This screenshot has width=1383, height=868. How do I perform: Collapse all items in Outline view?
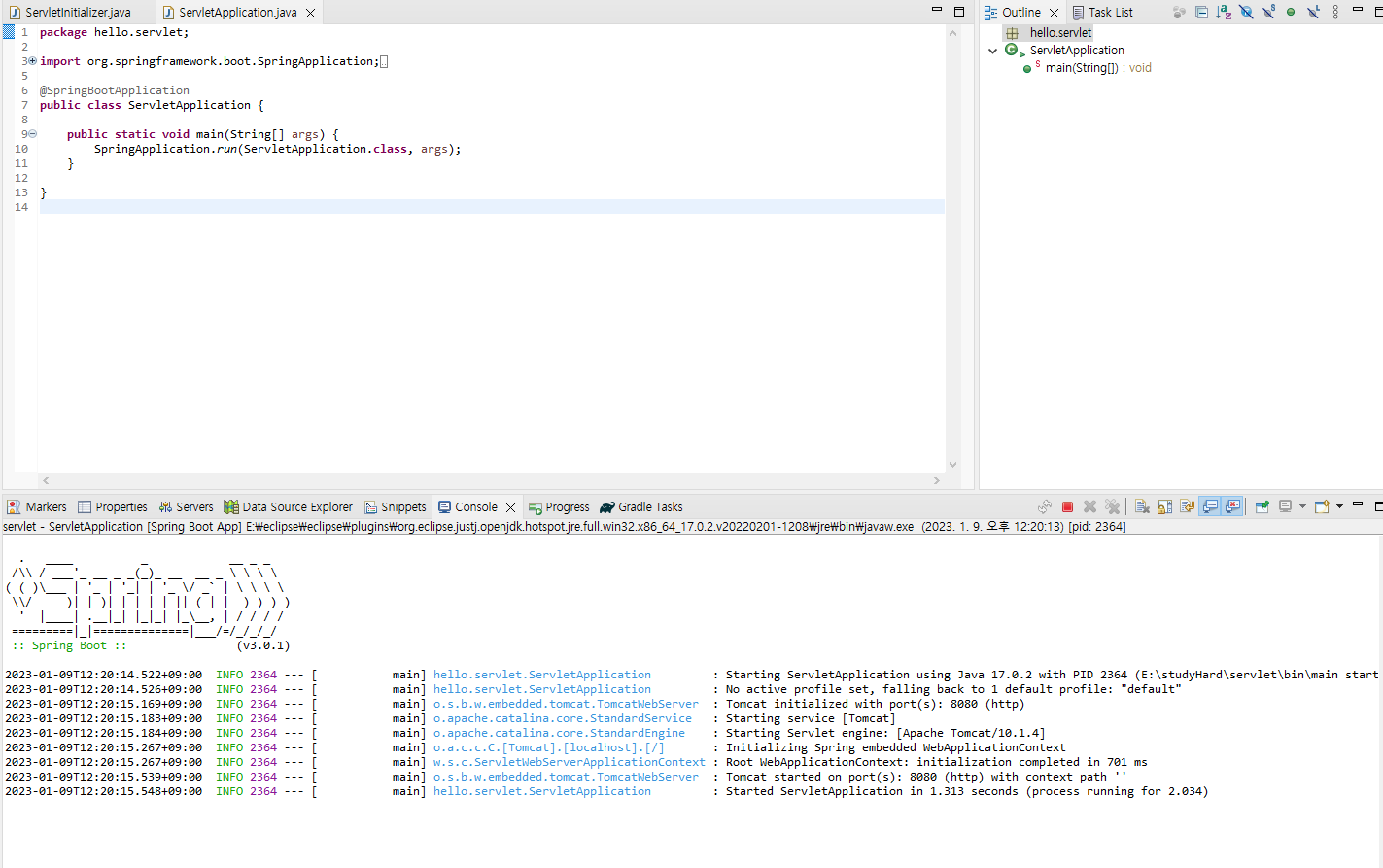(1201, 12)
